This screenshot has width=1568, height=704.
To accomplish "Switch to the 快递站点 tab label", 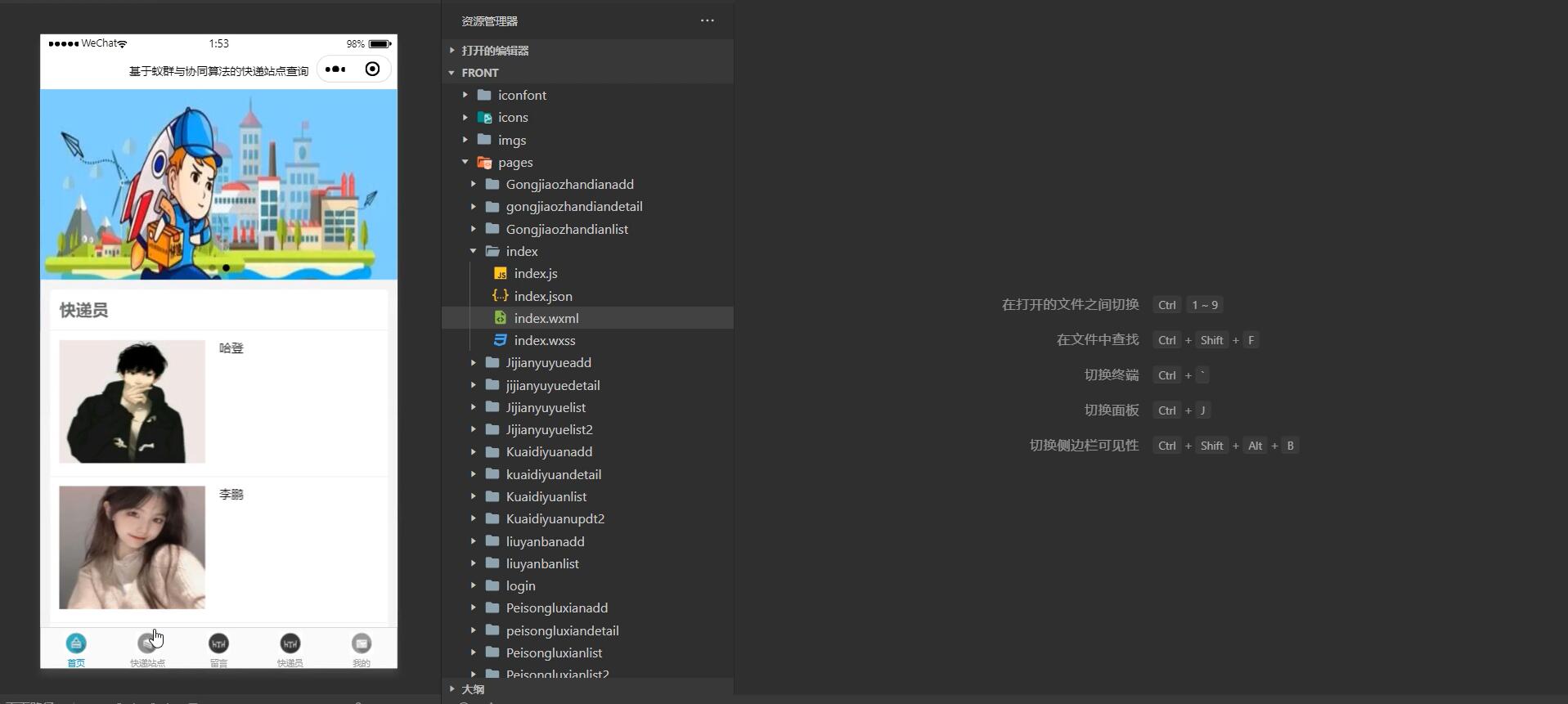I will pos(147,663).
